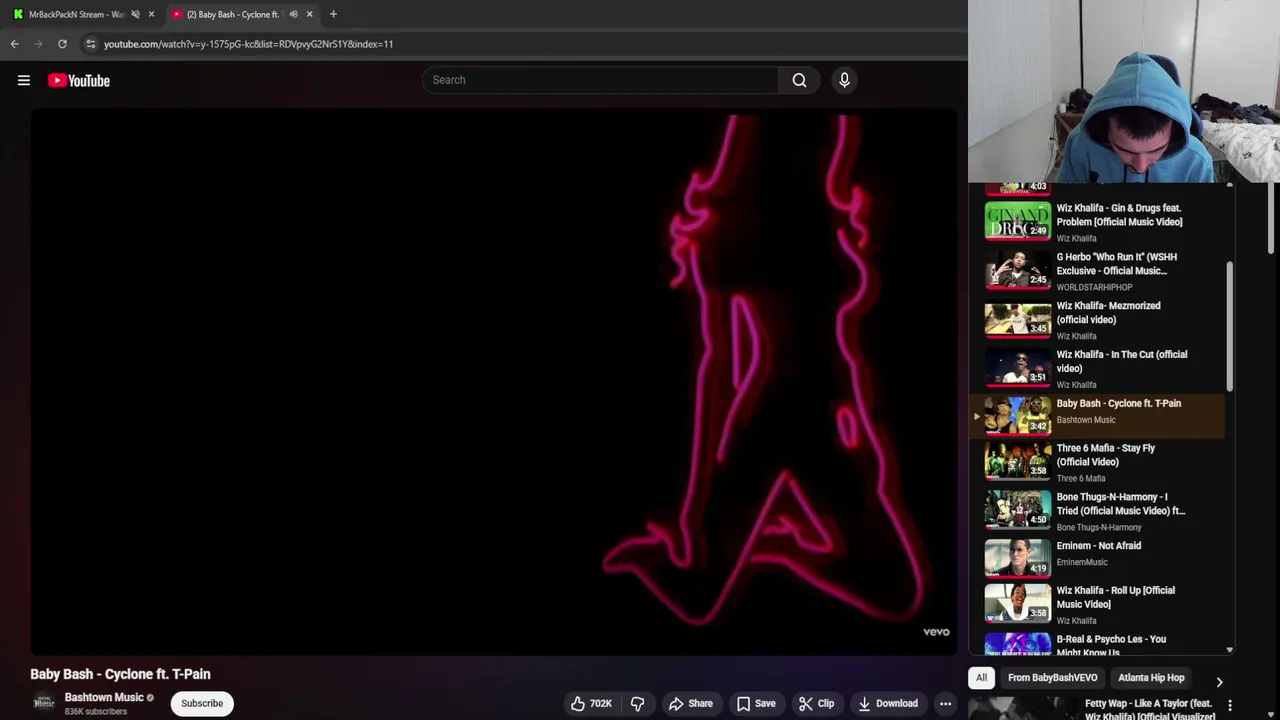Viewport: 1280px width, 720px height.
Task: Open B-Real & Psycho Les playlist item
Action: tap(1097, 645)
